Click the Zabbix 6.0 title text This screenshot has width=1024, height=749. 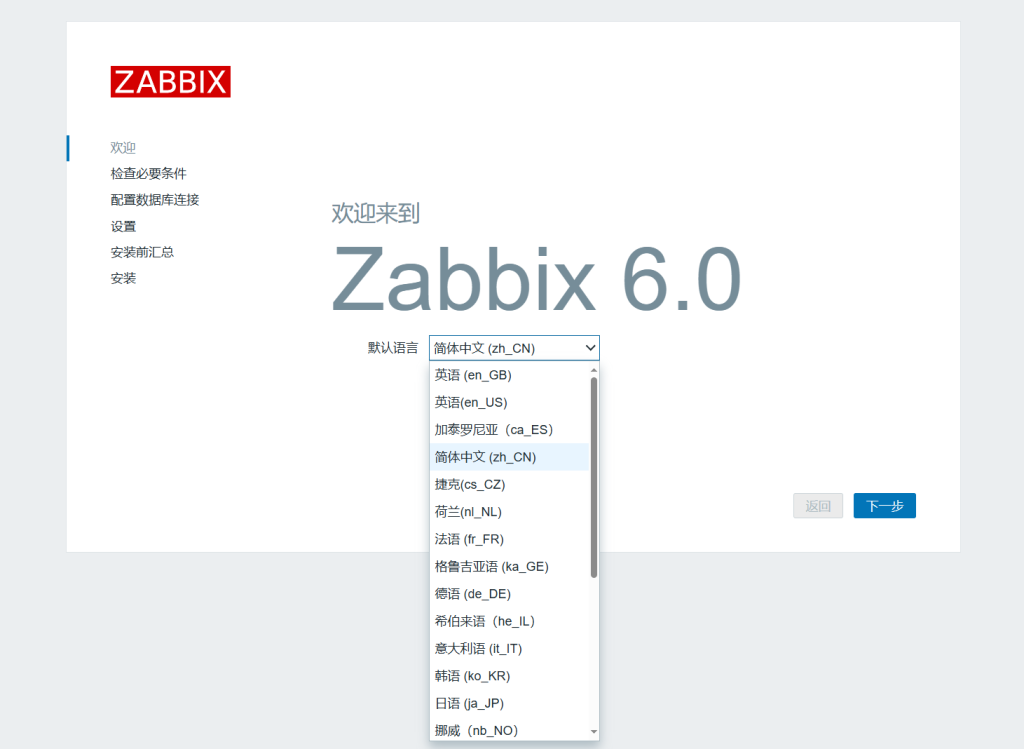pyautogui.click(x=536, y=279)
